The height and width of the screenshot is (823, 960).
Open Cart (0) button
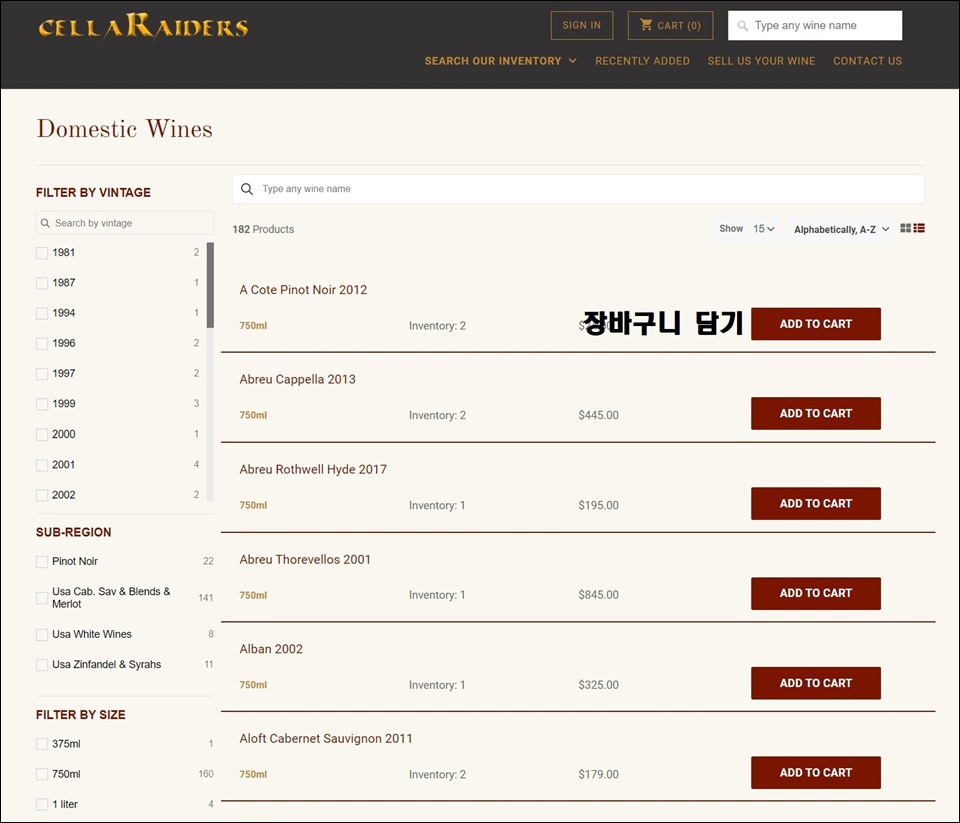pos(670,25)
